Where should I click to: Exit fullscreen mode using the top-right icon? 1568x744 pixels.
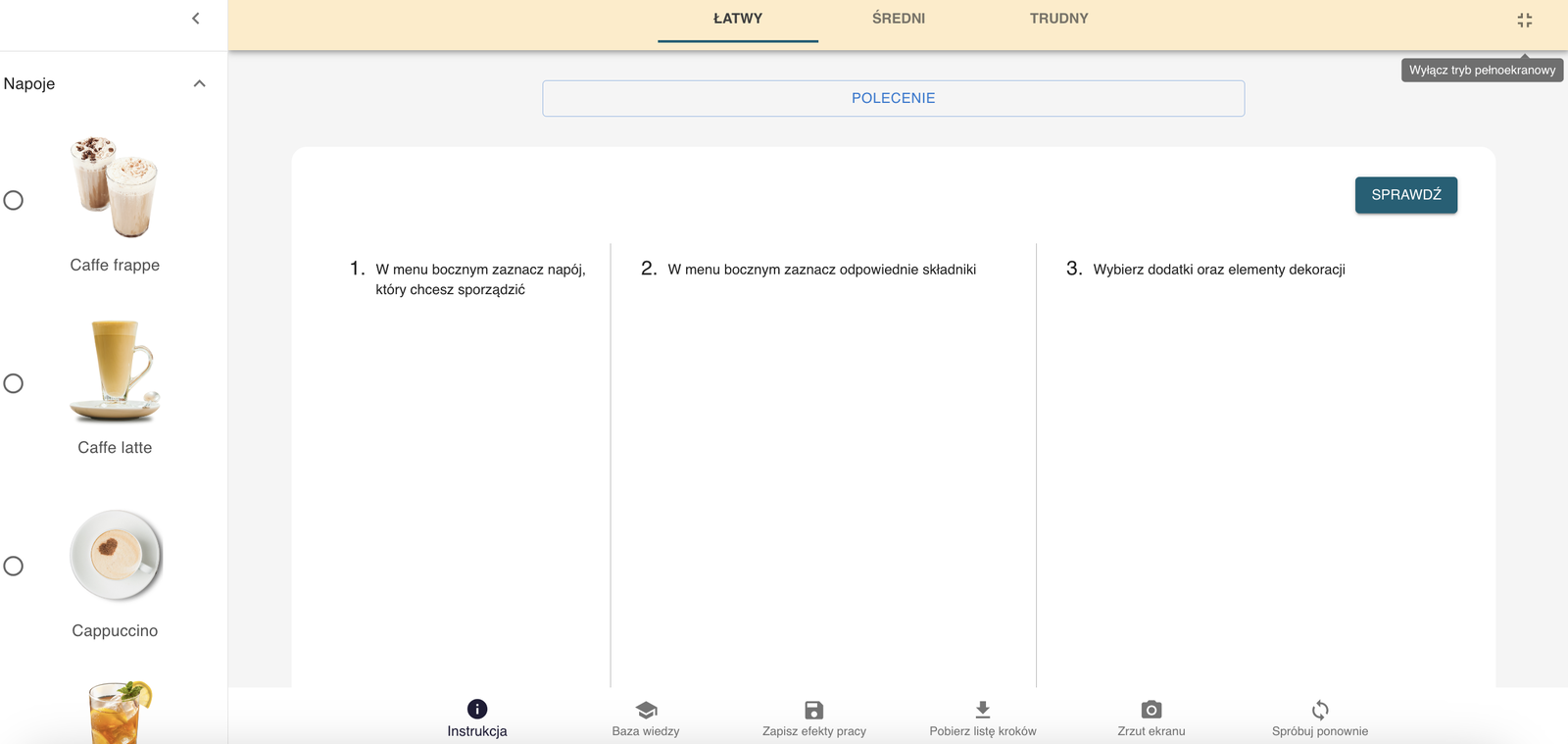pyautogui.click(x=1524, y=20)
